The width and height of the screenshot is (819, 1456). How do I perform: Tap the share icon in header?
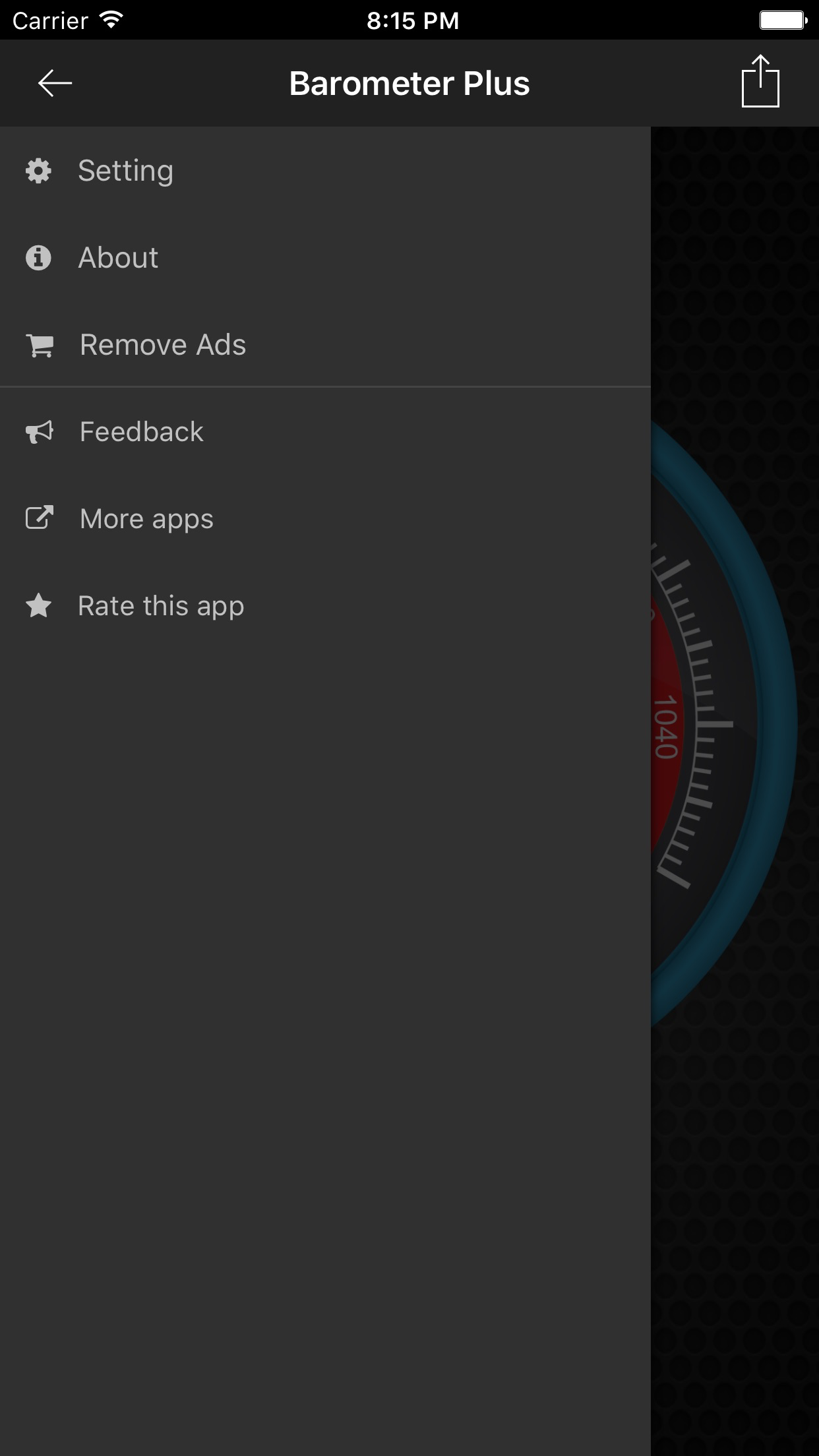tap(760, 81)
